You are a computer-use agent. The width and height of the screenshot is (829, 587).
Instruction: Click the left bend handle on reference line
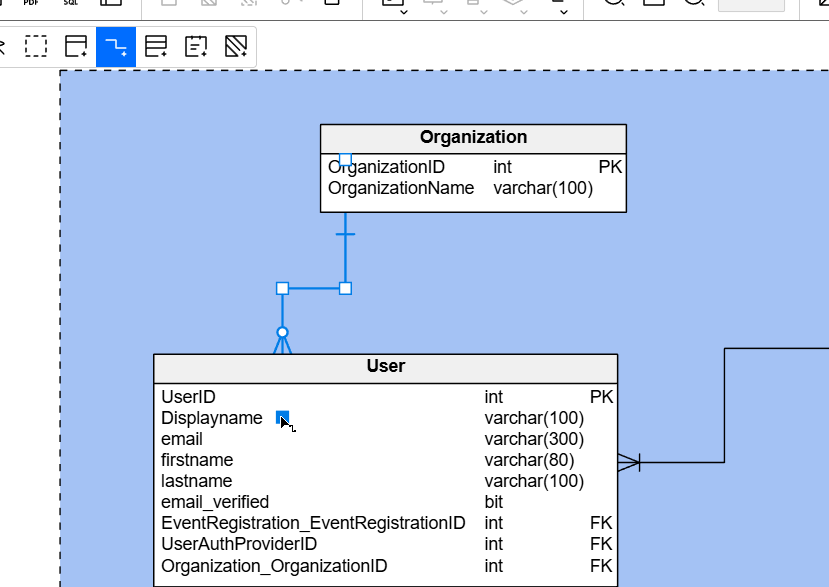click(x=282, y=288)
